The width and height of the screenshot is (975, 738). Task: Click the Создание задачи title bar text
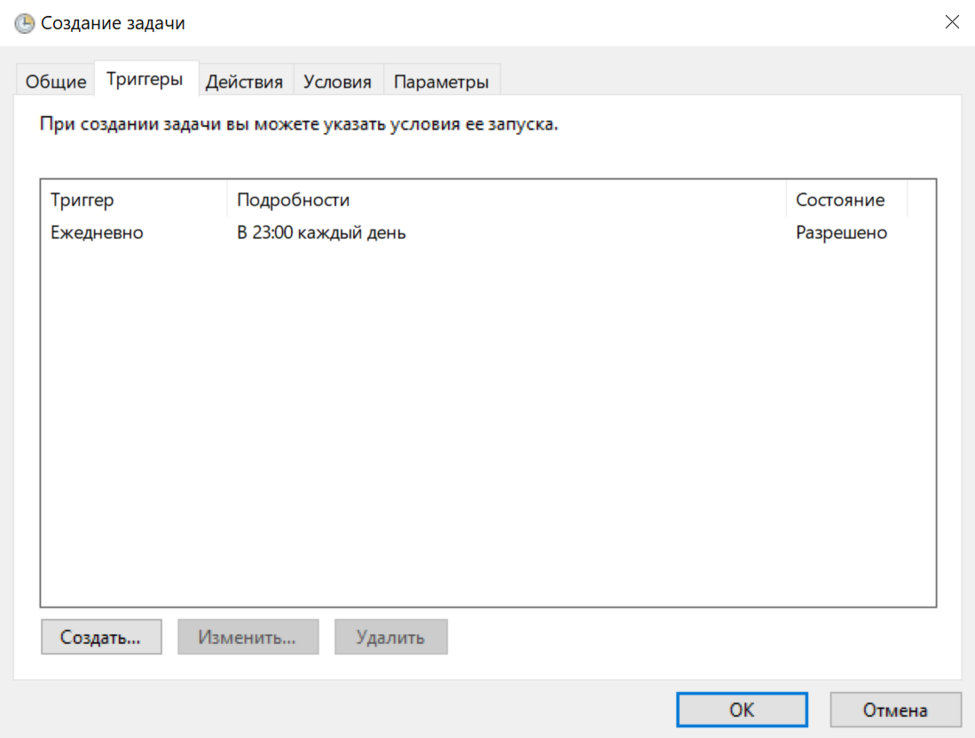click(113, 23)
